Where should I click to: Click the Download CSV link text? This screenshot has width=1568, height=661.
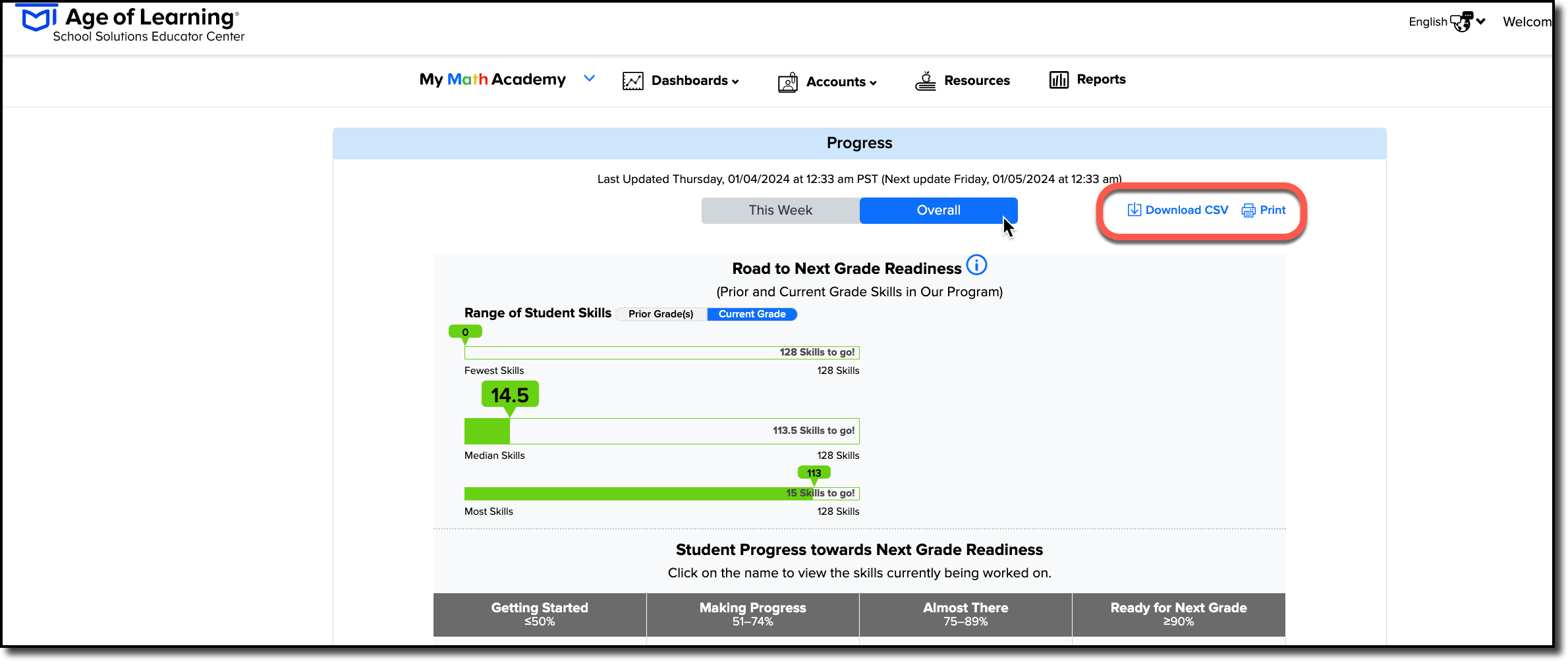pyautogui.click(x=1187, y=210)
